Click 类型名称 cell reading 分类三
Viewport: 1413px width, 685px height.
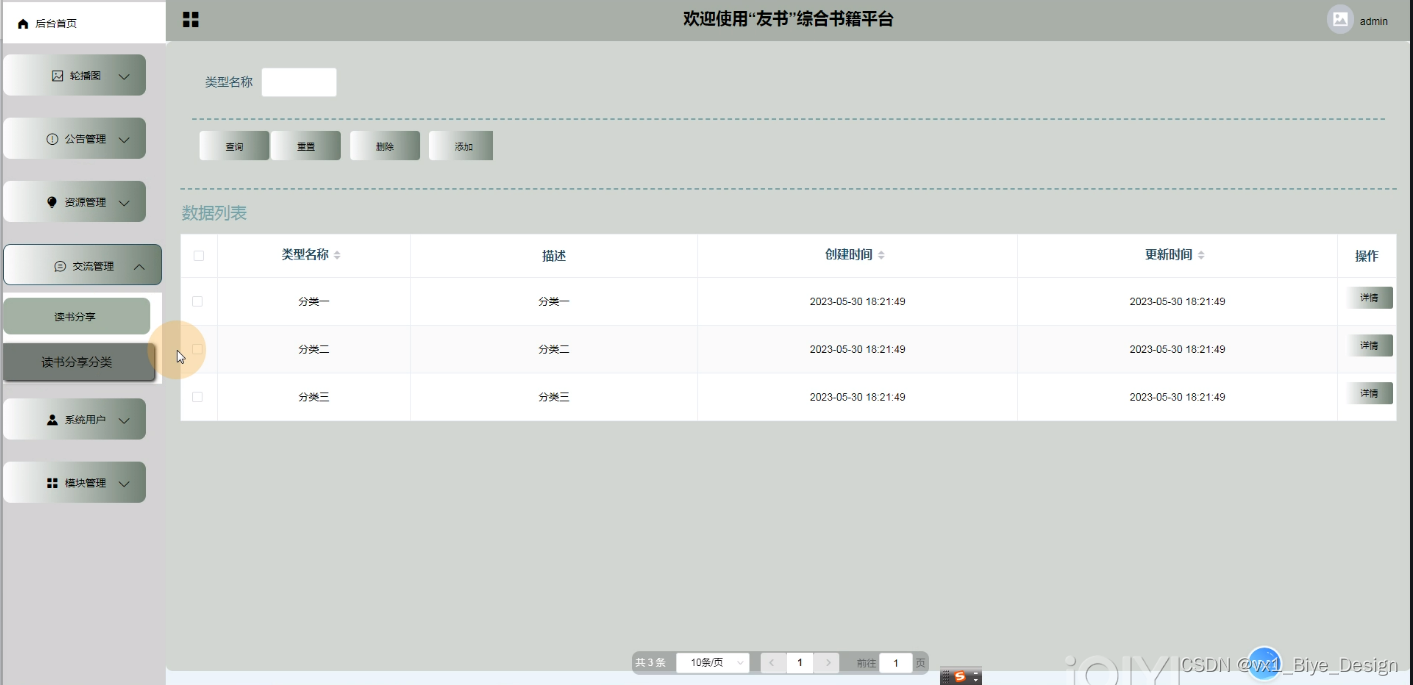point(314,398)
